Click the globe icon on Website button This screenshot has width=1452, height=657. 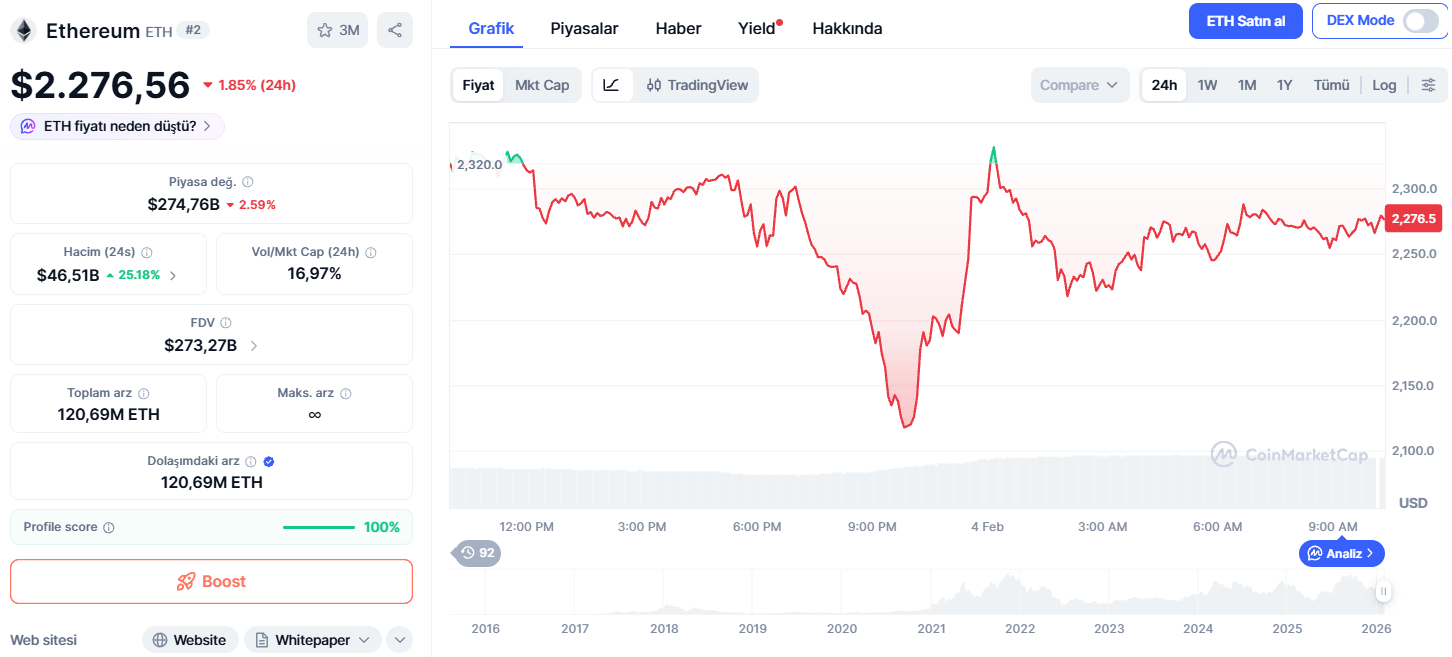160,640
